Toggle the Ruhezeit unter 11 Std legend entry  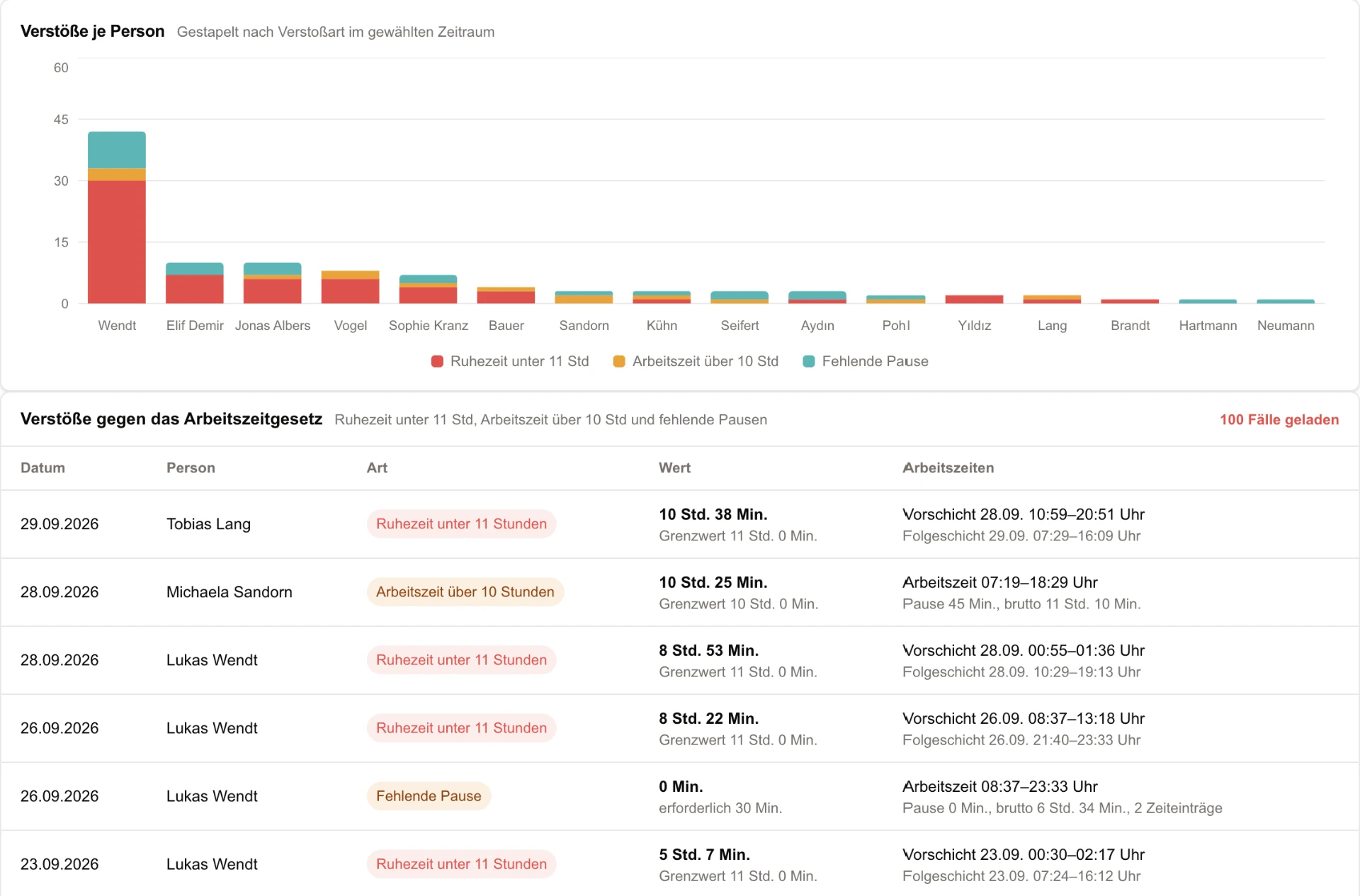(x=510, y=361)
